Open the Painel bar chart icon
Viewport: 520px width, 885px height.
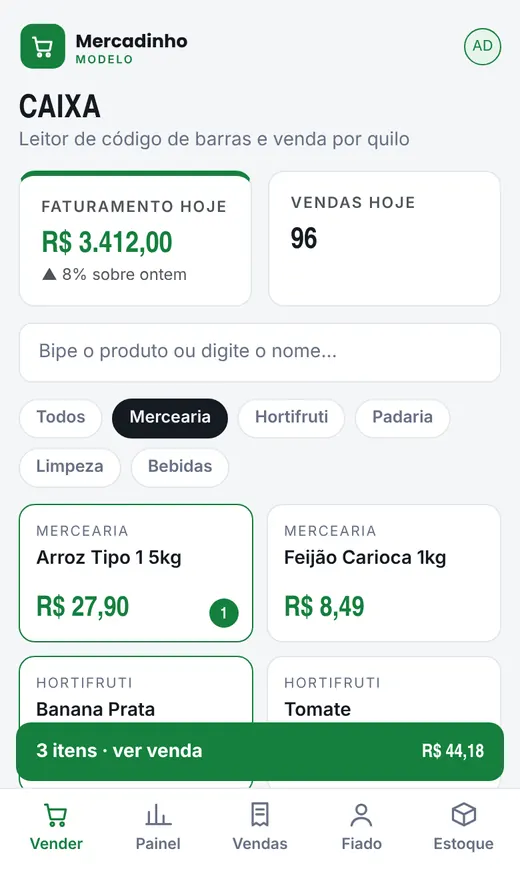point(158,815)
